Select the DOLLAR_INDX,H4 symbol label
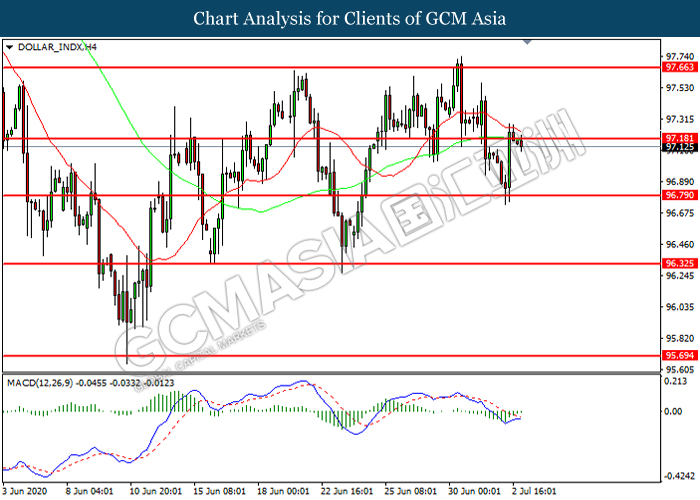Screen dimensions: 700x500 (57, 47)
